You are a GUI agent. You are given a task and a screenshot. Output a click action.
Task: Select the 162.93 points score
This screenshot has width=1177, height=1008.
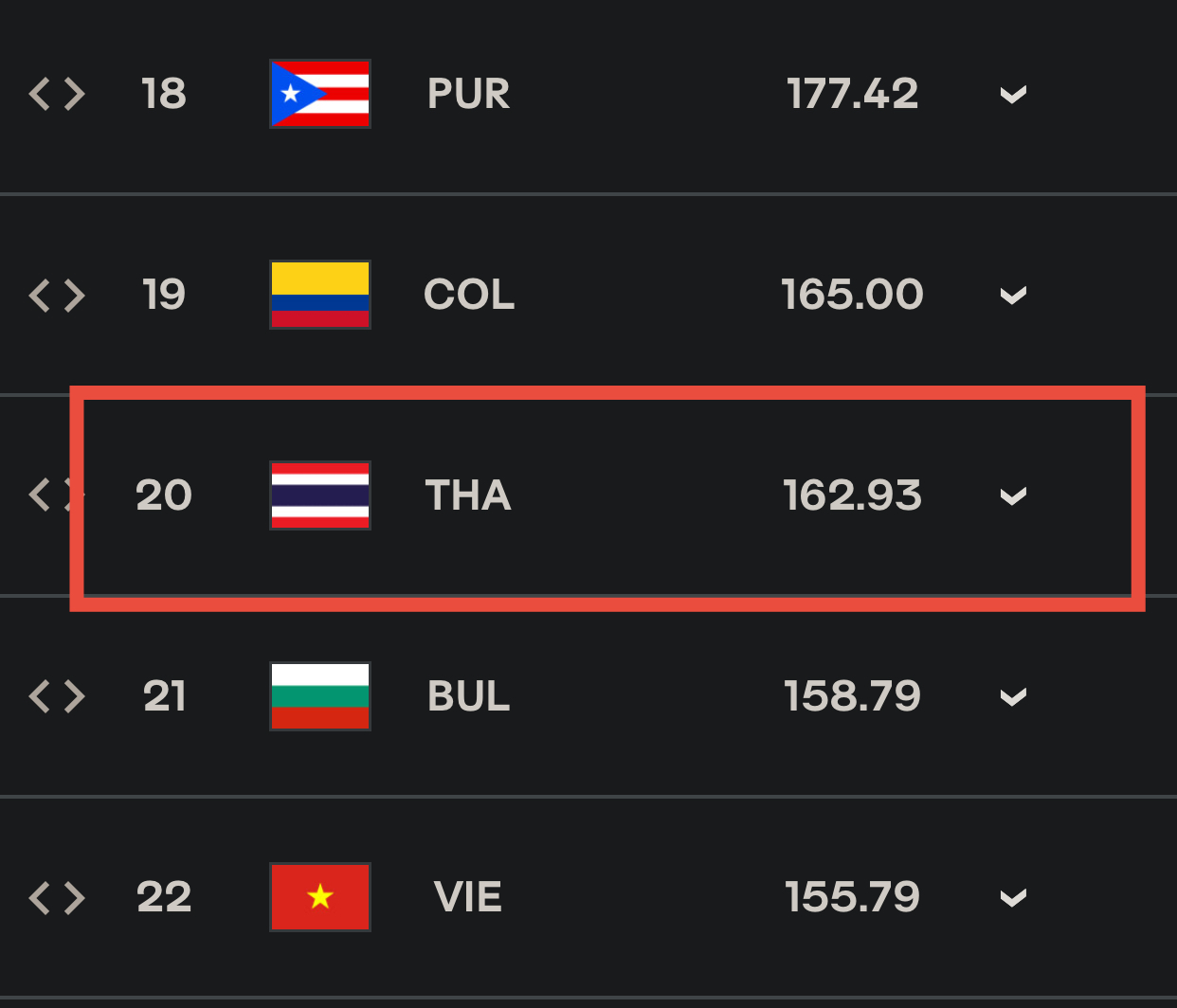point(852,495)
